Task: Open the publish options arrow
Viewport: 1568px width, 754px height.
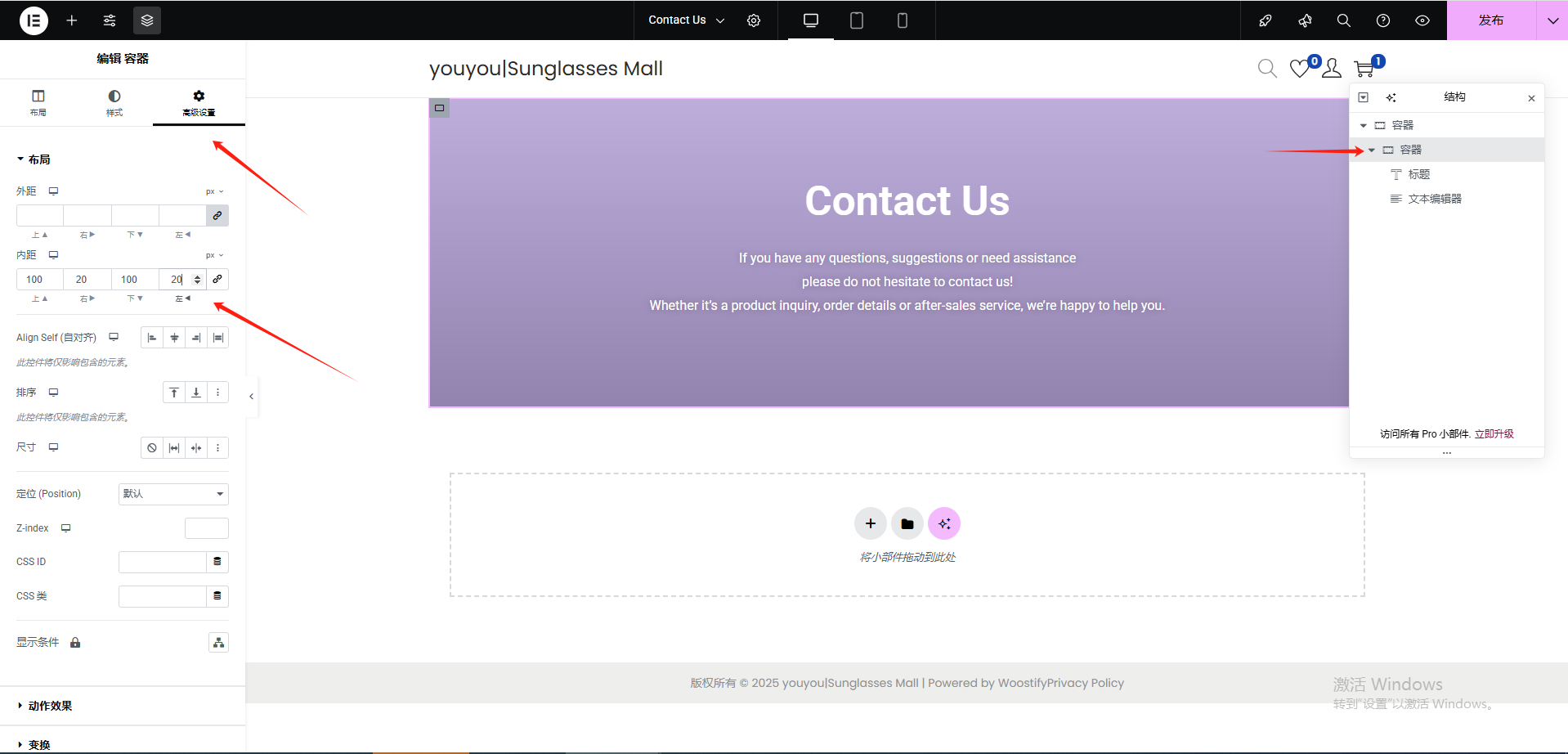Action: click(x=1552, y=20)
